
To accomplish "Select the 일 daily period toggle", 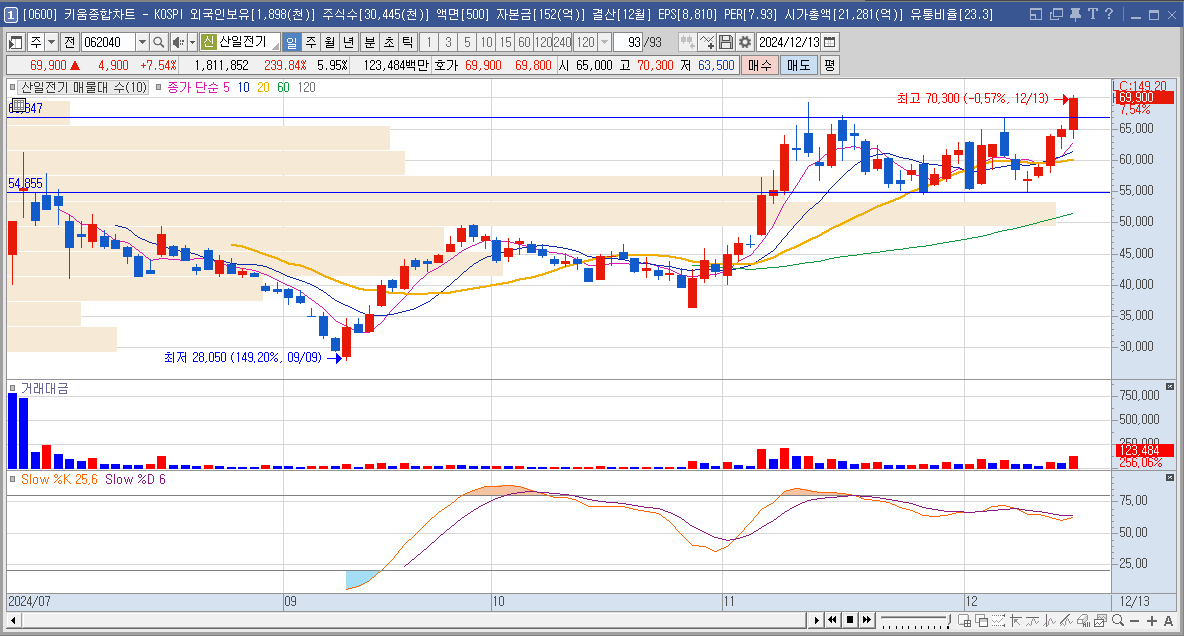I will pyautogui.click(x=291, y=42).
